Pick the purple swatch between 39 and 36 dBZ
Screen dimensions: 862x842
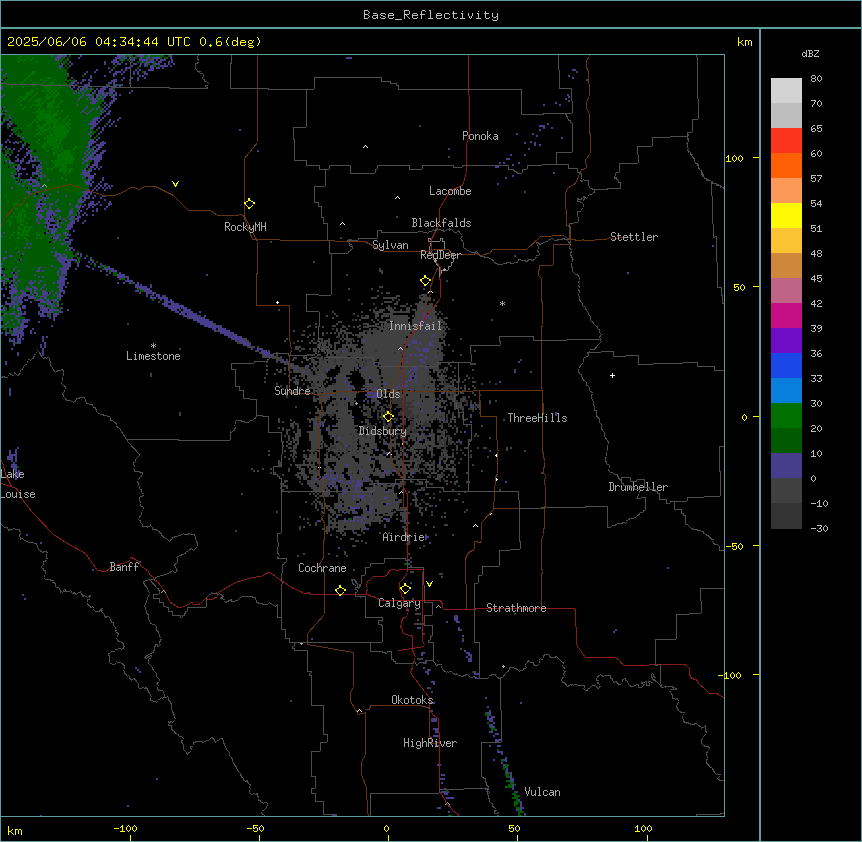click(x=786, y=341)
